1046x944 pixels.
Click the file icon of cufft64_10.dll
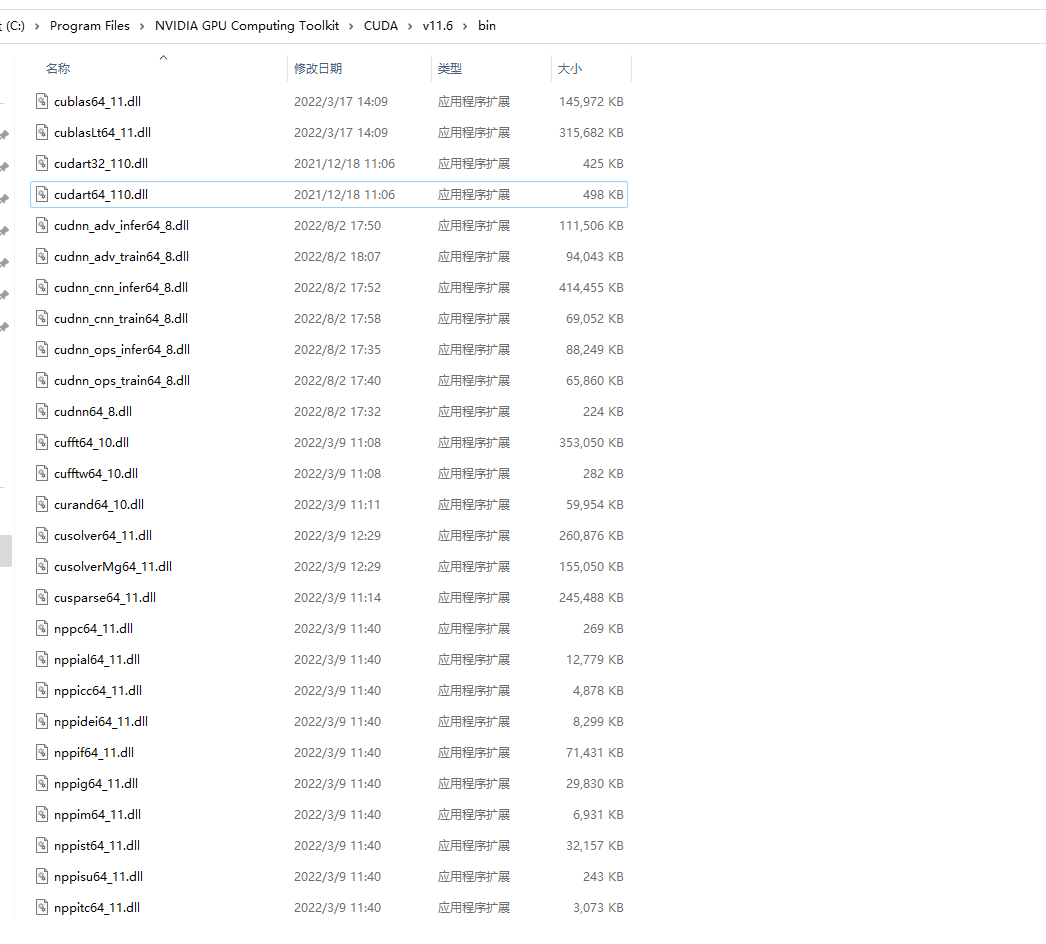[41, 442]
